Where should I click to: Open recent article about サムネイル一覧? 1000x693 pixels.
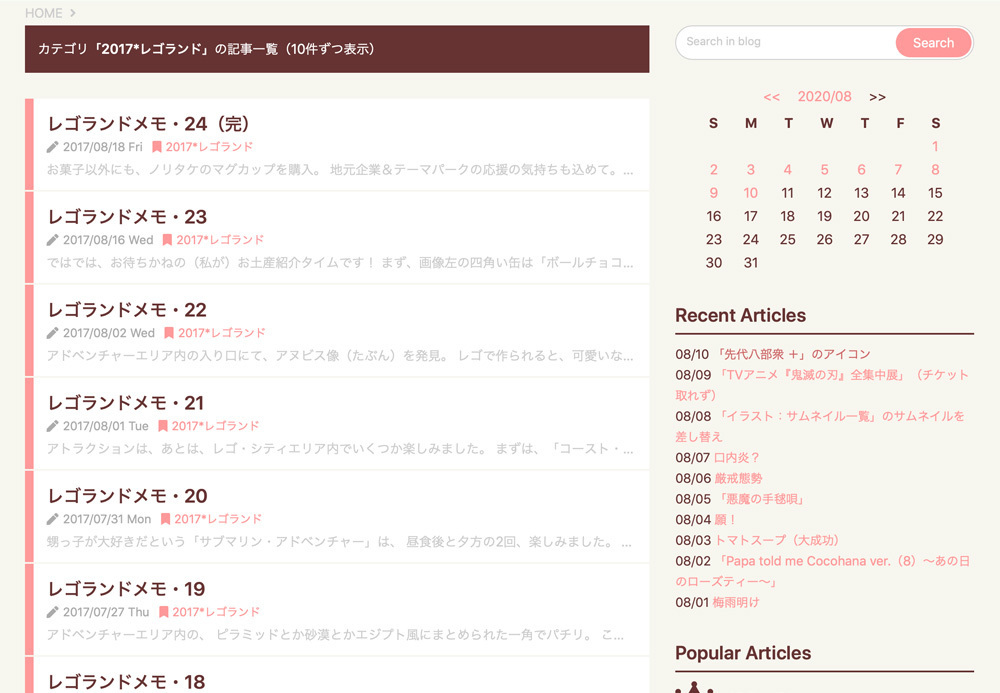[x=820, y=427]
